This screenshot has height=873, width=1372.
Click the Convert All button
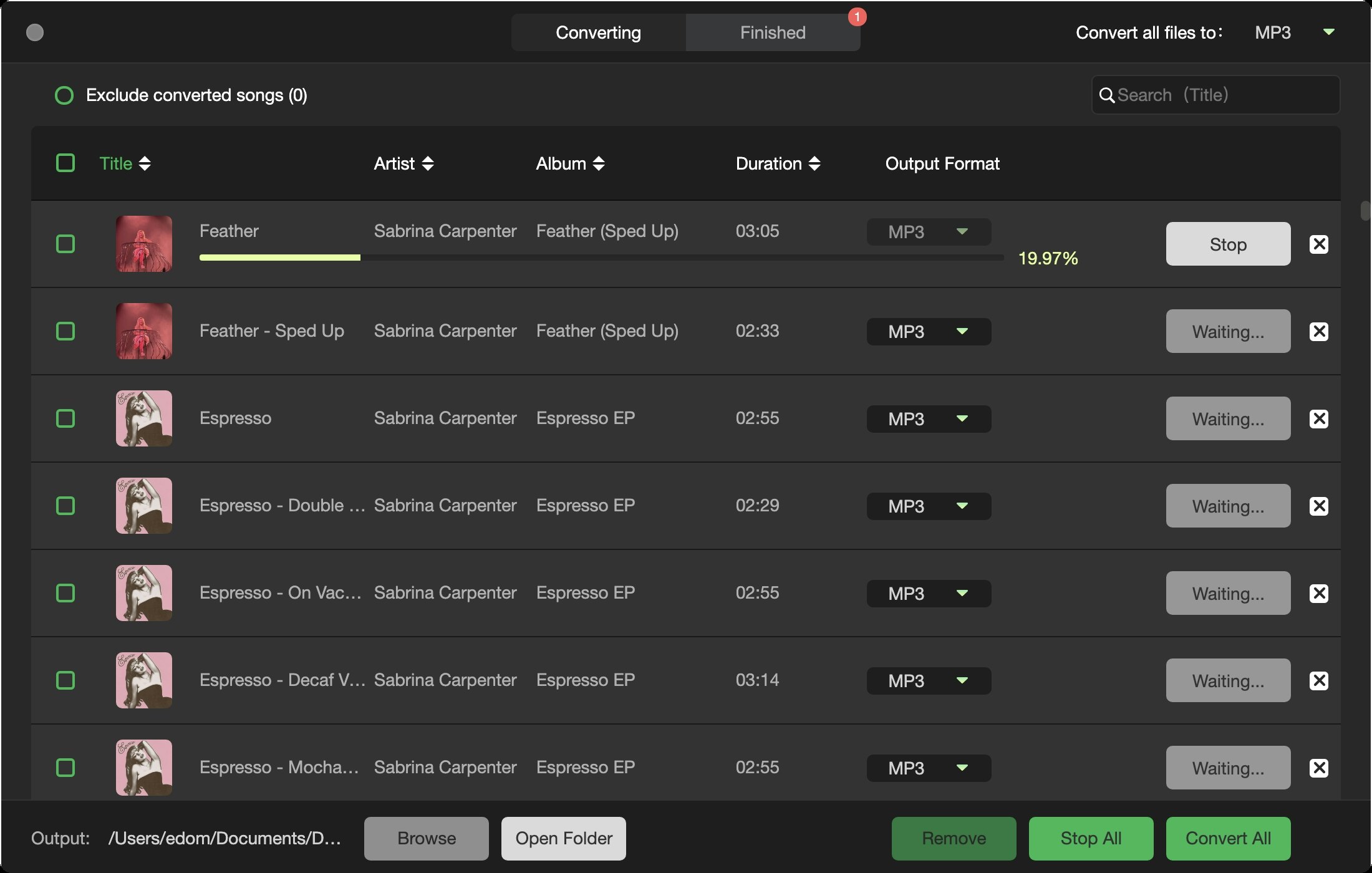1229,839
